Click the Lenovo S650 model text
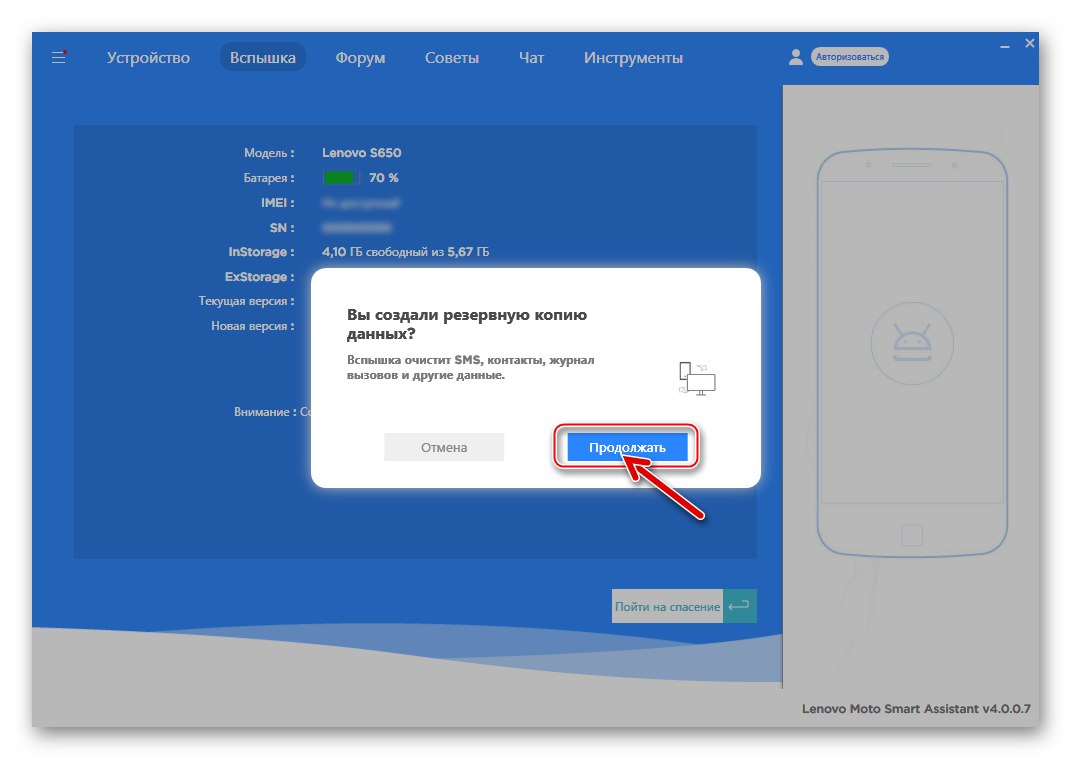This screenshot has height=759, width=1071. [x=362, y=153]
